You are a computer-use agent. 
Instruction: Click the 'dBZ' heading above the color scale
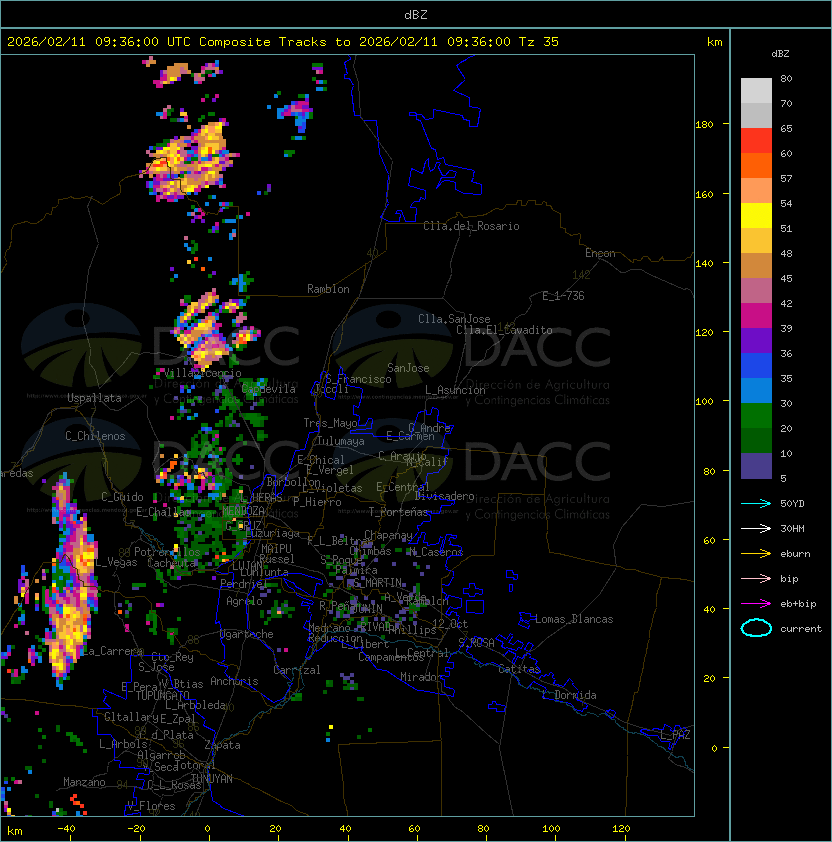coord(780,54)
